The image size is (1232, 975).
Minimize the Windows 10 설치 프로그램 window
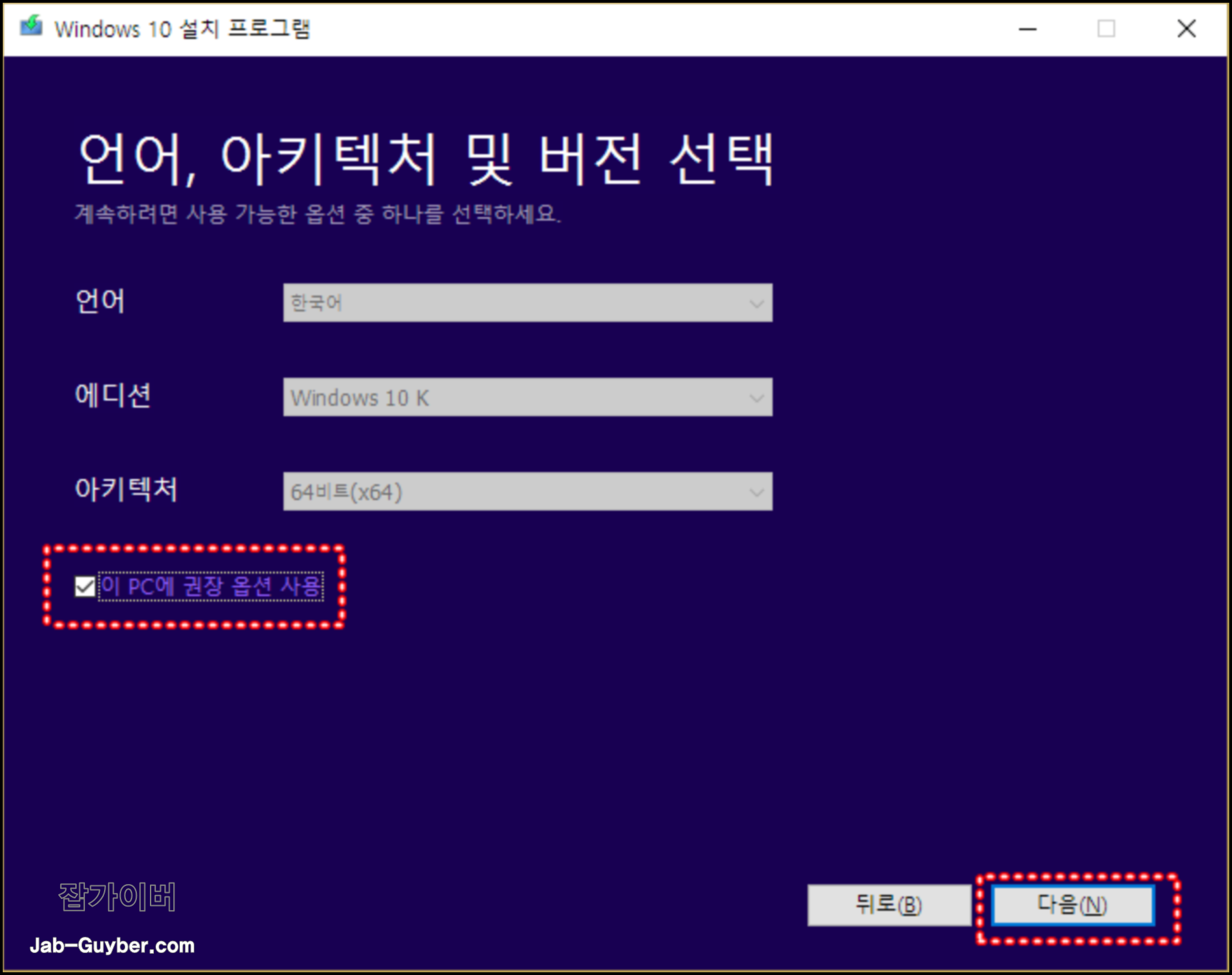pos(1027,29)
